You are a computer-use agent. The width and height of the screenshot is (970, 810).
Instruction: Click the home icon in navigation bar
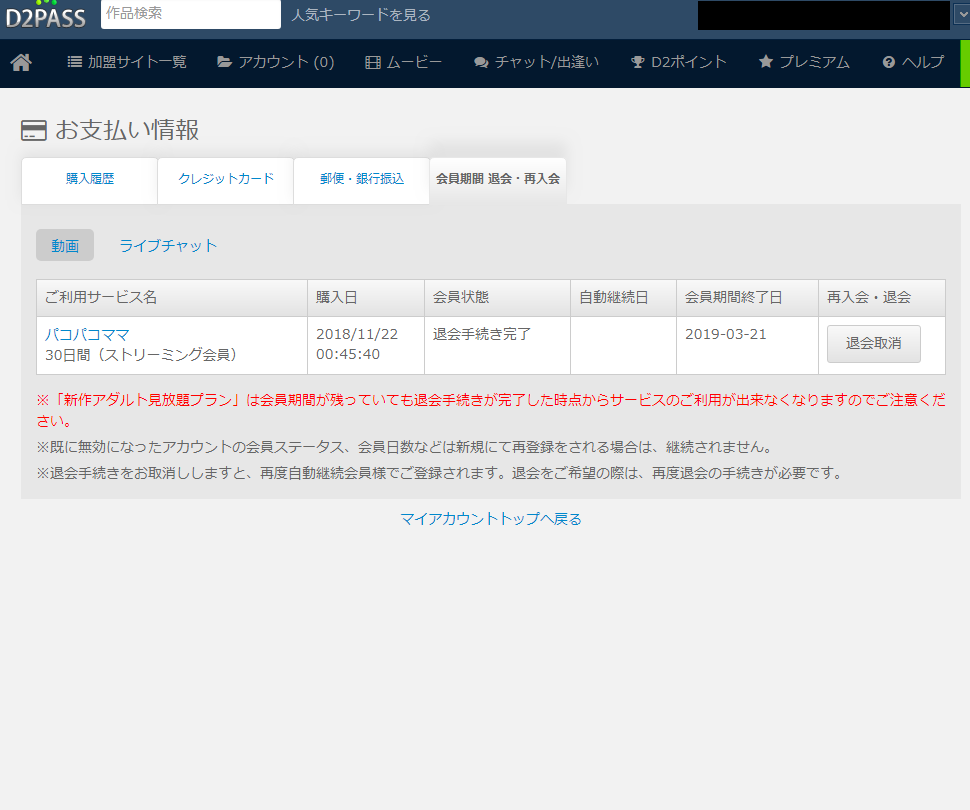coord(21,63)
